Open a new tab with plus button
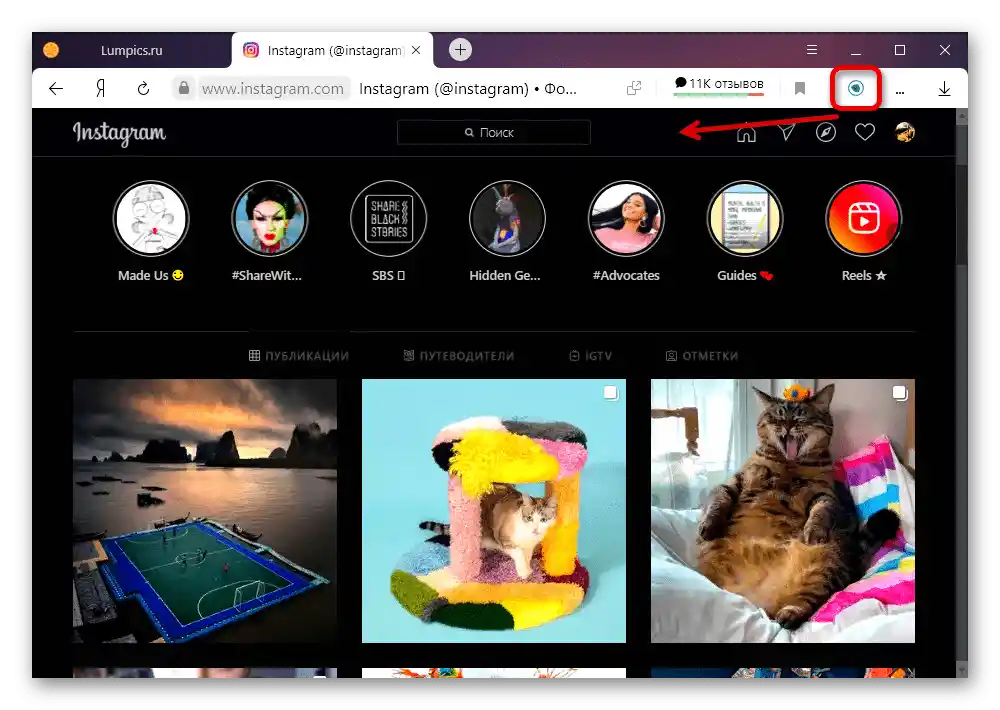 click(460, 50)
